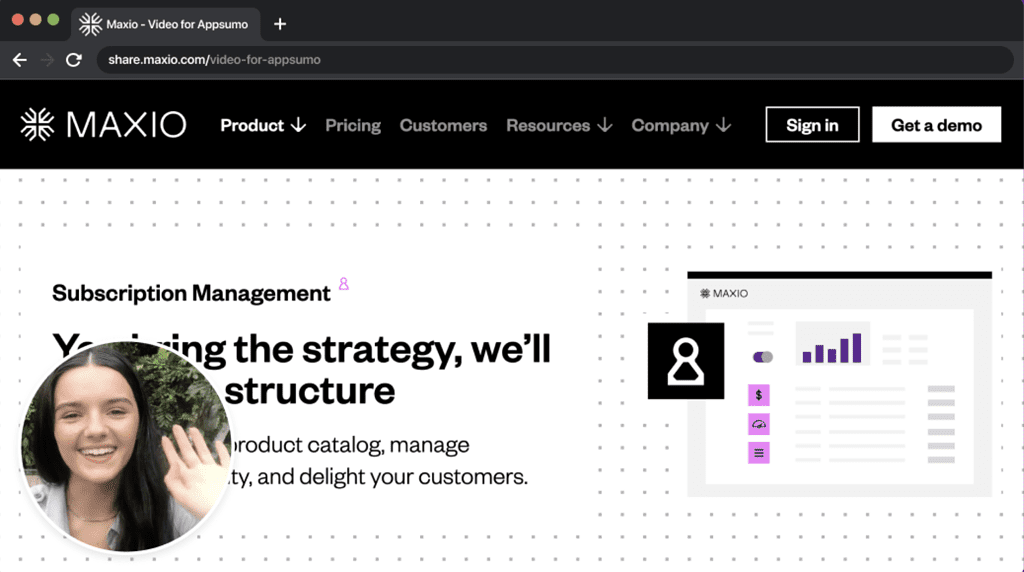This screenshot has width=1024, height=572.
Task: Go to Customers in the nav bar
Action: [443, 126]
